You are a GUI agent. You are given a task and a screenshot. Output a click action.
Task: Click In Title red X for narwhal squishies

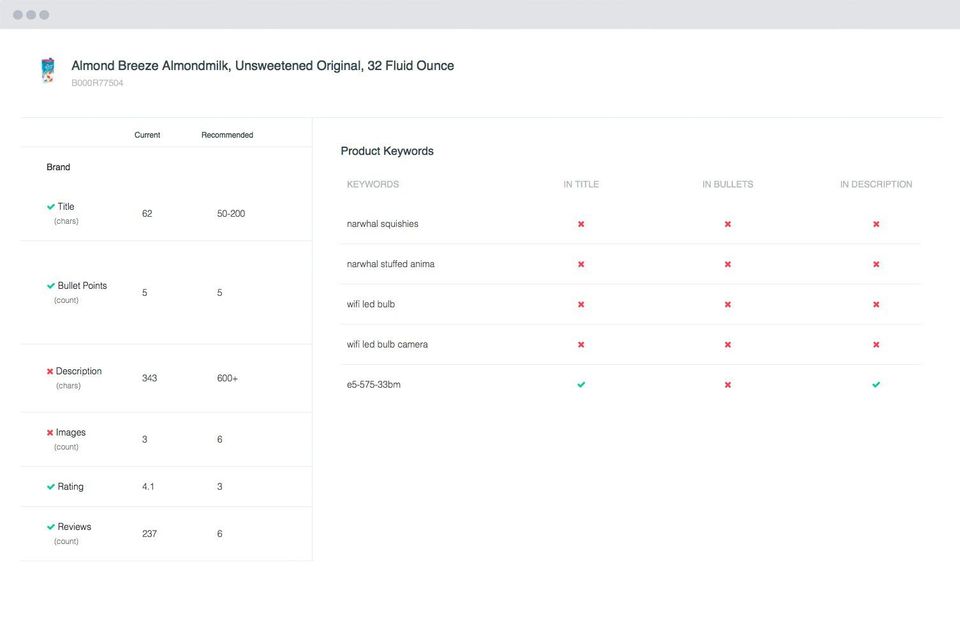click(581, 224)
